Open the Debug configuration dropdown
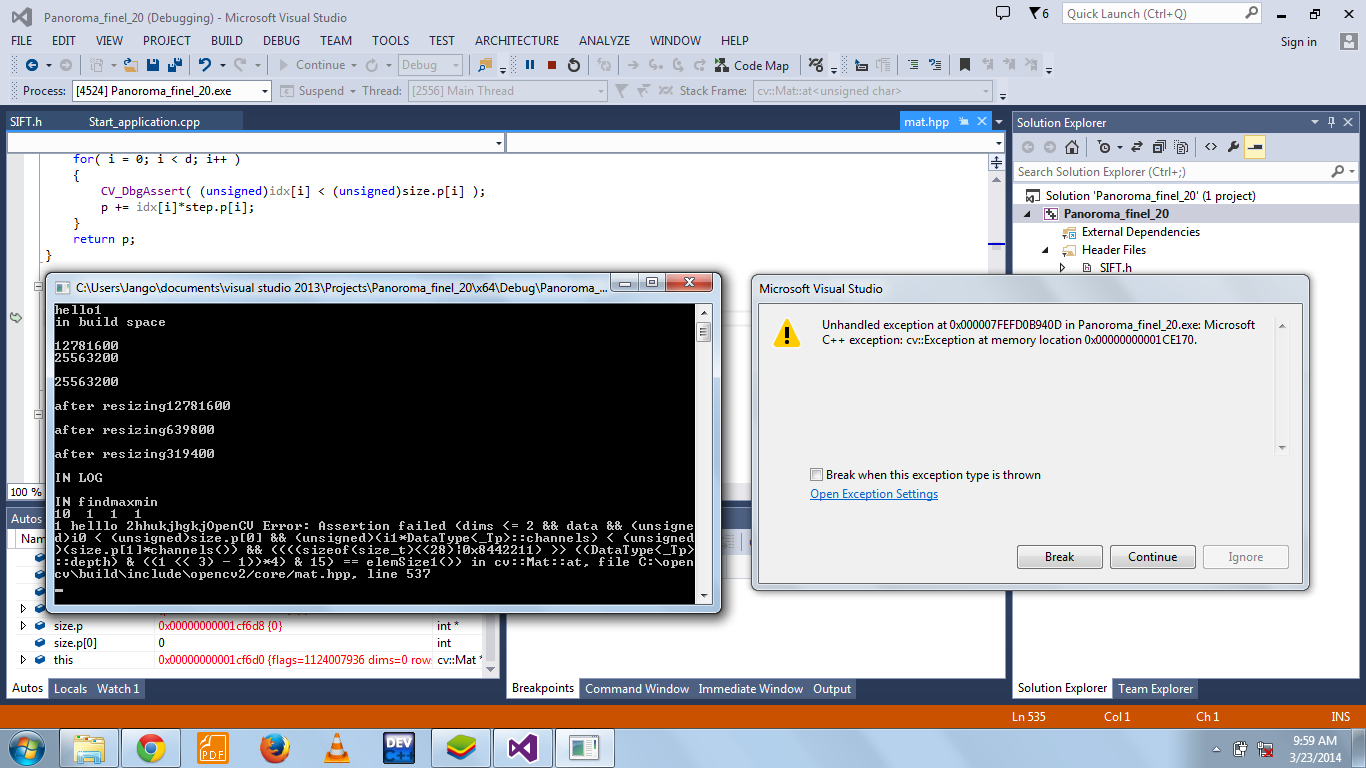Image resolution: width=1366 pixels, height=768 pixels. tap(456, 65)
